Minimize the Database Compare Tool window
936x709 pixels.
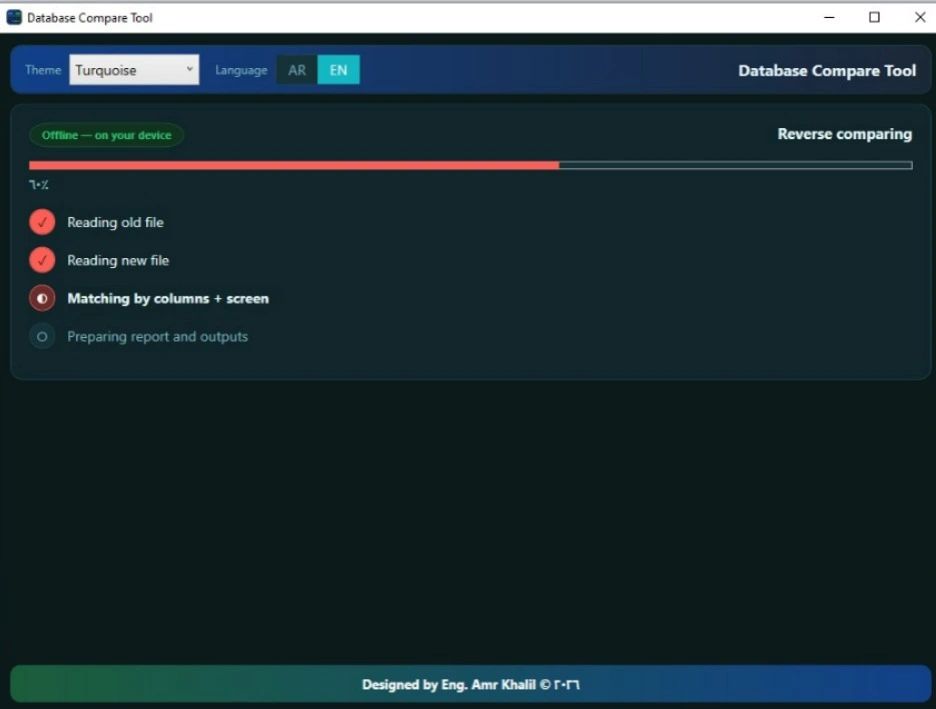point(829,17)
